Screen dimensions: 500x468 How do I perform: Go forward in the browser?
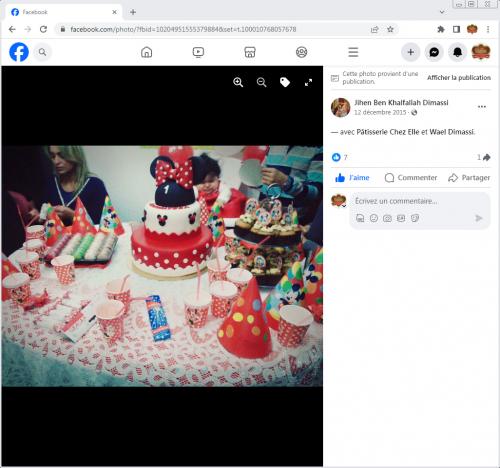tap(28, 29)
